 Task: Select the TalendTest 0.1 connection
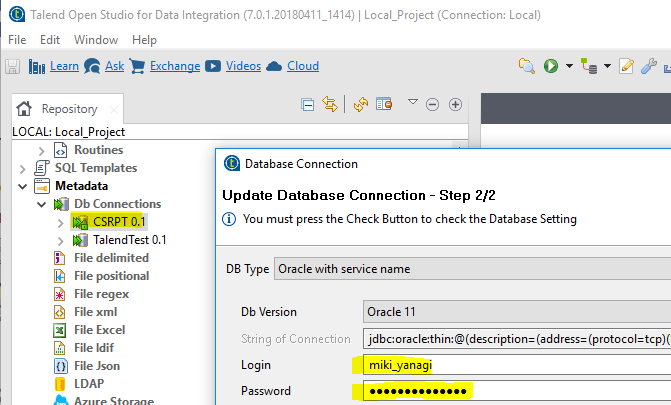point(130,240)
